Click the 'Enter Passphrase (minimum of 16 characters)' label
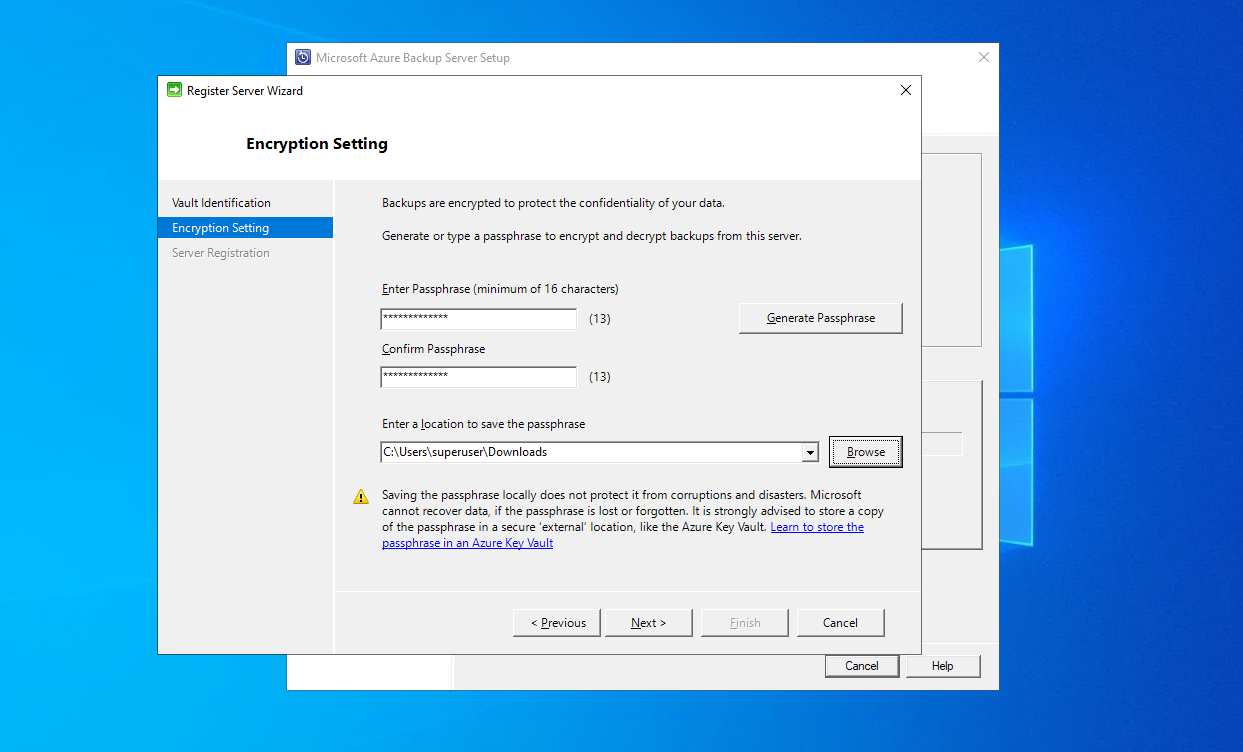This screenshot has width=1243, height=752. tap(500, 289)
